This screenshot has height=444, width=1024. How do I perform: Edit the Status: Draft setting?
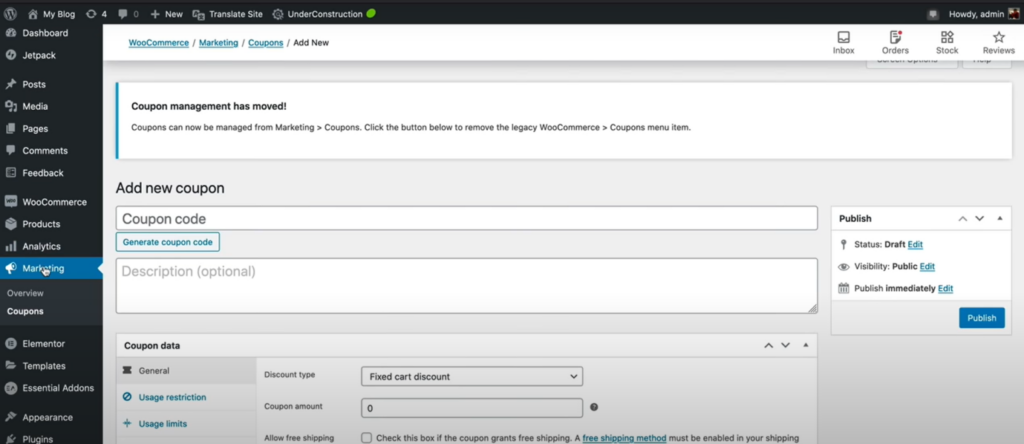click(915, 244)
